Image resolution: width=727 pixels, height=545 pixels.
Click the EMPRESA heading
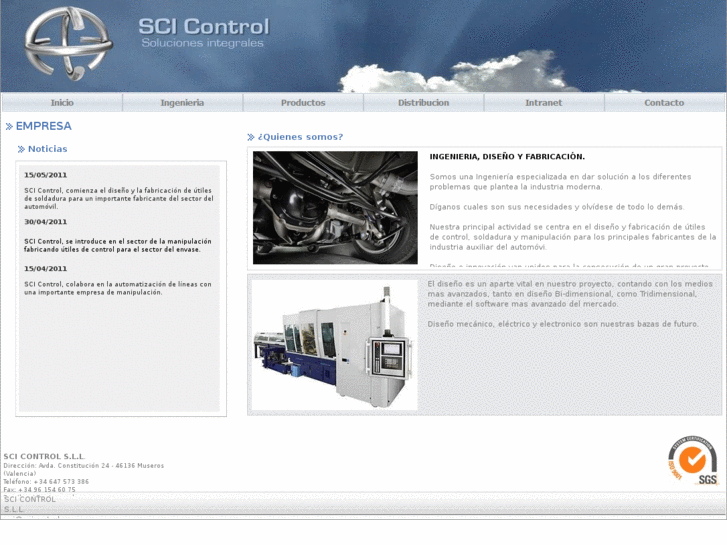coord(44,126)
